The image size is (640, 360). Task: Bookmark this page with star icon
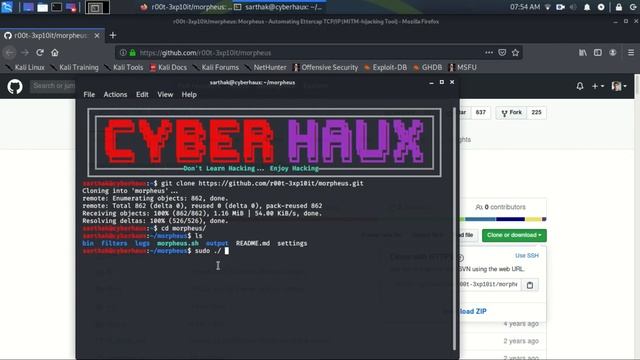point(516,53)
